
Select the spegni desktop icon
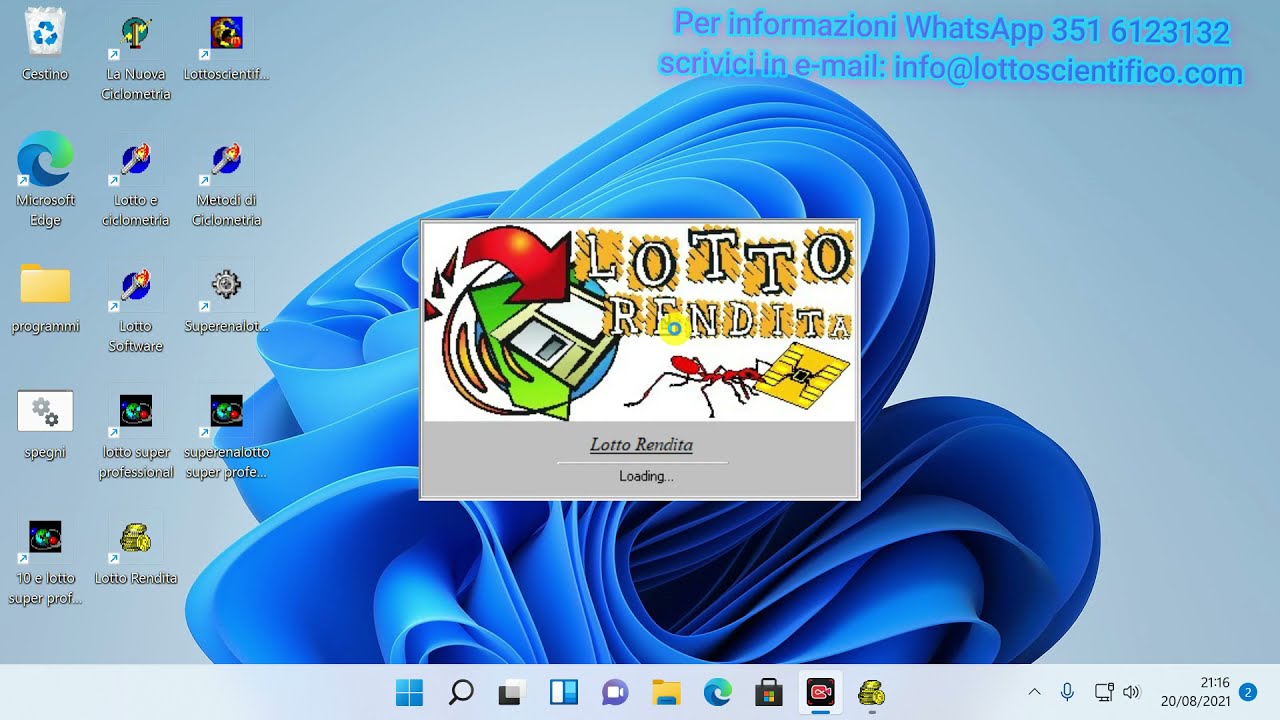point(45,425)
